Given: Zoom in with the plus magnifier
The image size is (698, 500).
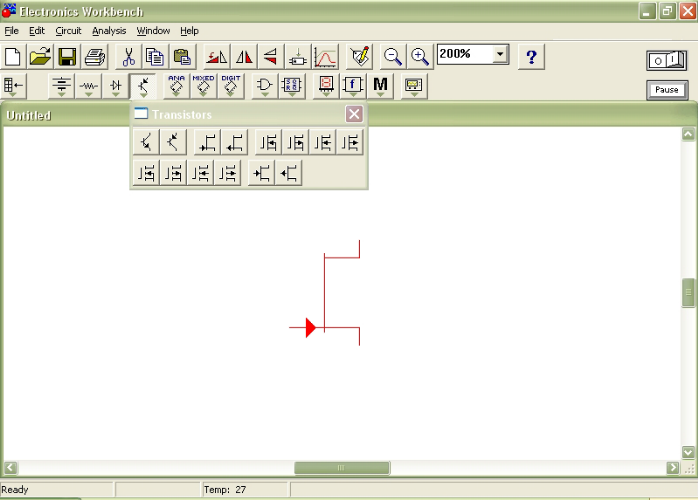Looking at the screenshot, I should click(x=420, y=57).
